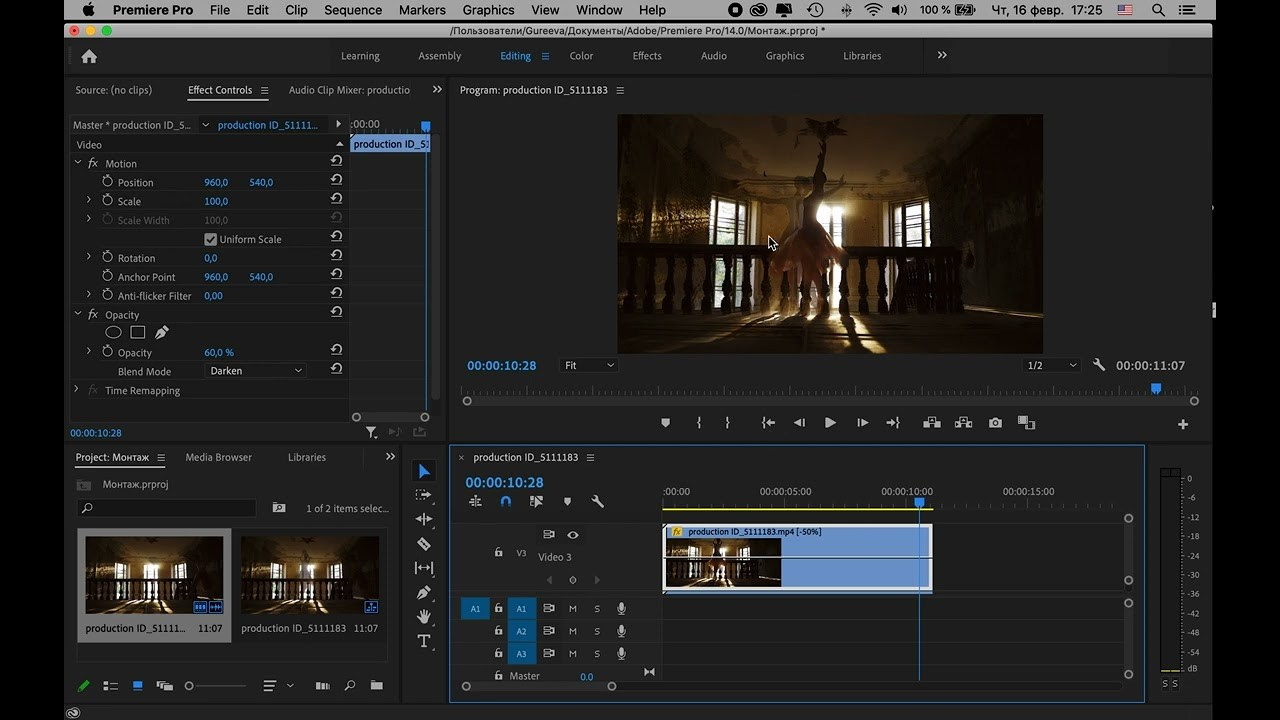Switch to the Color workspace tab

click(x=581, y=56)
